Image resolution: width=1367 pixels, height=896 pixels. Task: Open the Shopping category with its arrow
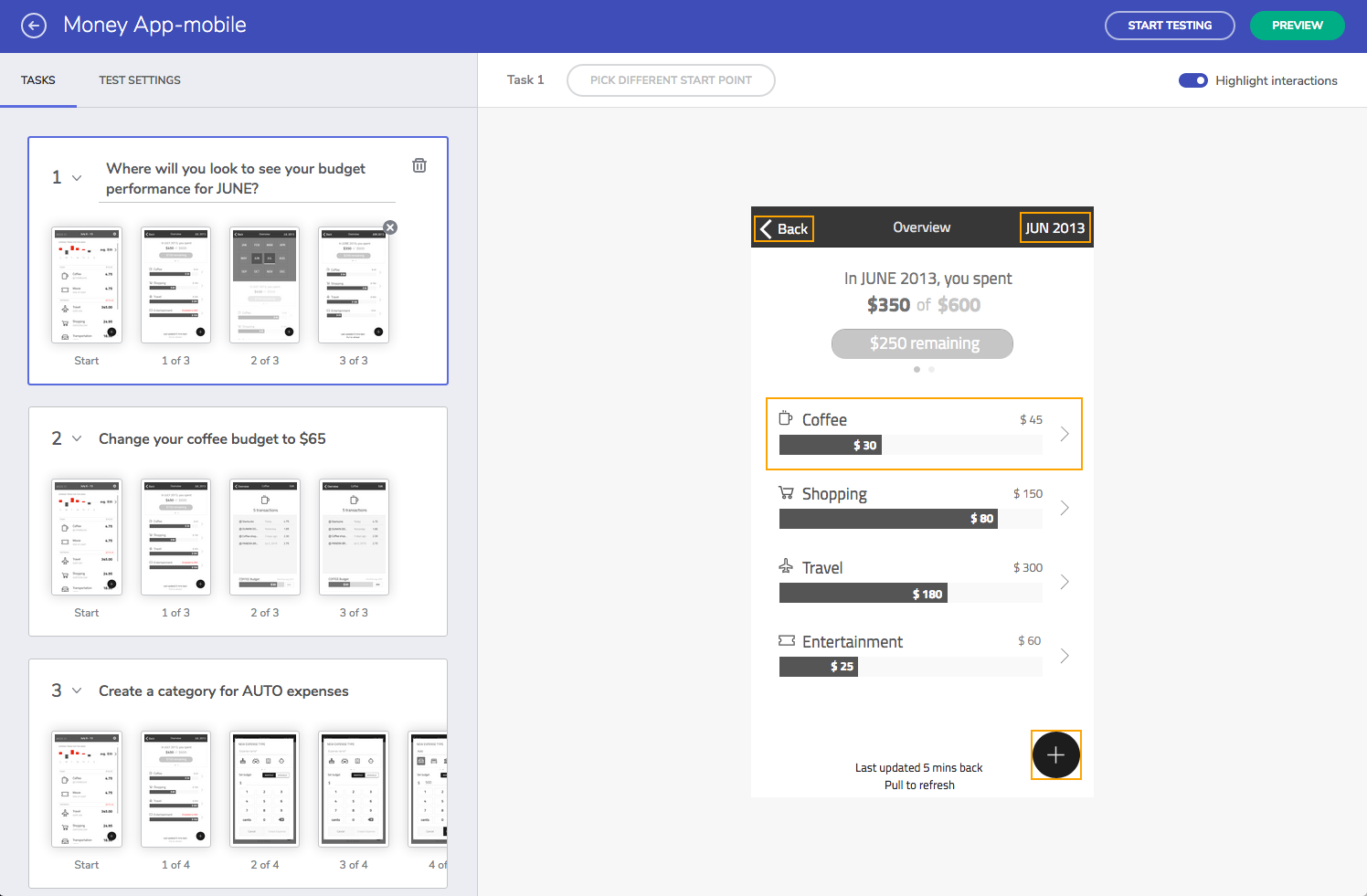point(1065,509)
